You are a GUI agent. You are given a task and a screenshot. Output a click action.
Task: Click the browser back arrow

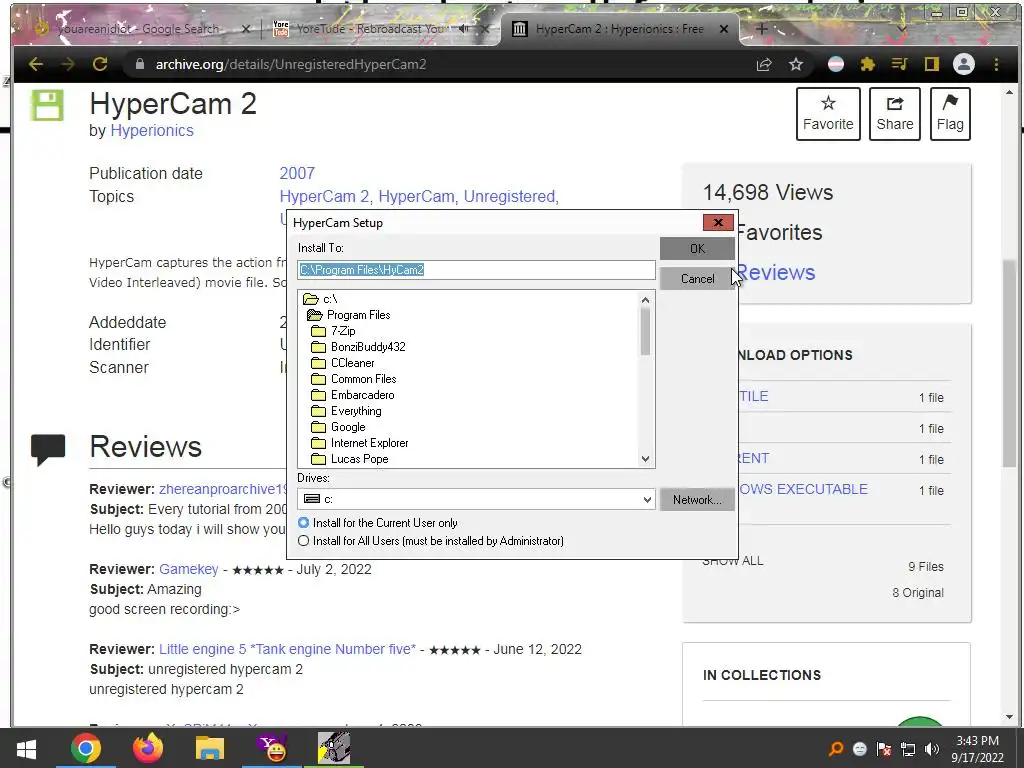point(36,64)
